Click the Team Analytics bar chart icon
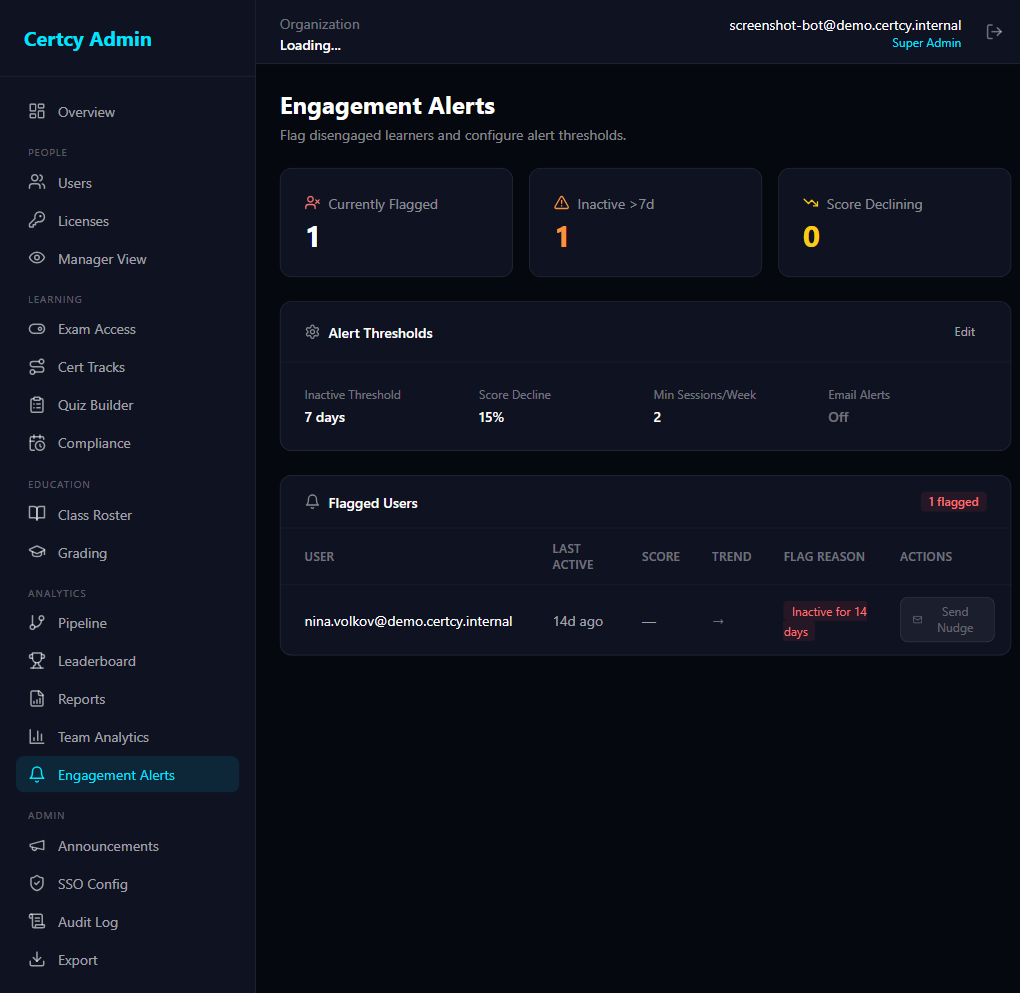 pos(37,737)
